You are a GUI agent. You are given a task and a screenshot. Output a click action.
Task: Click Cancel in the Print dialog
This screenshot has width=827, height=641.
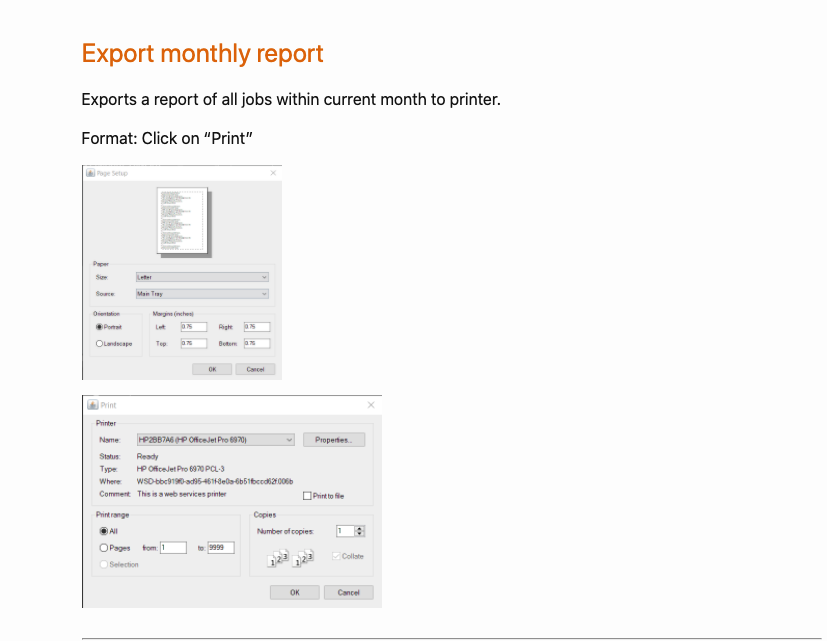pos(349,592)
